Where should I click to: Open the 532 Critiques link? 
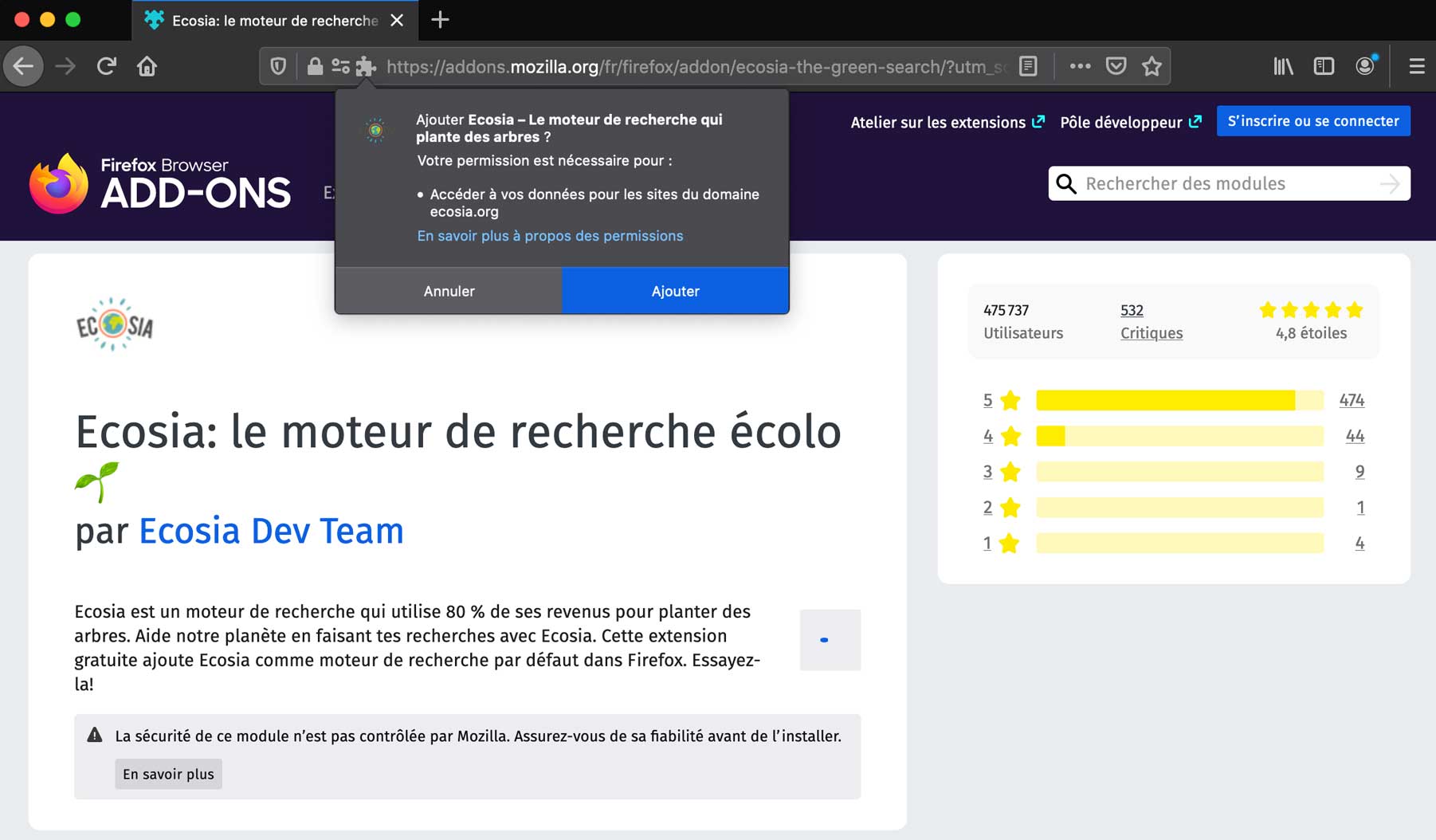tap(1151, 321)
